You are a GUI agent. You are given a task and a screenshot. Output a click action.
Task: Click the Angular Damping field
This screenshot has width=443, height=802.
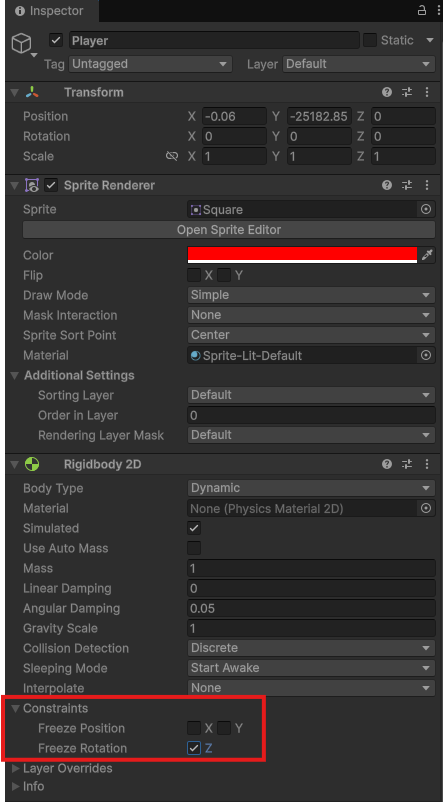pos(311,608)
